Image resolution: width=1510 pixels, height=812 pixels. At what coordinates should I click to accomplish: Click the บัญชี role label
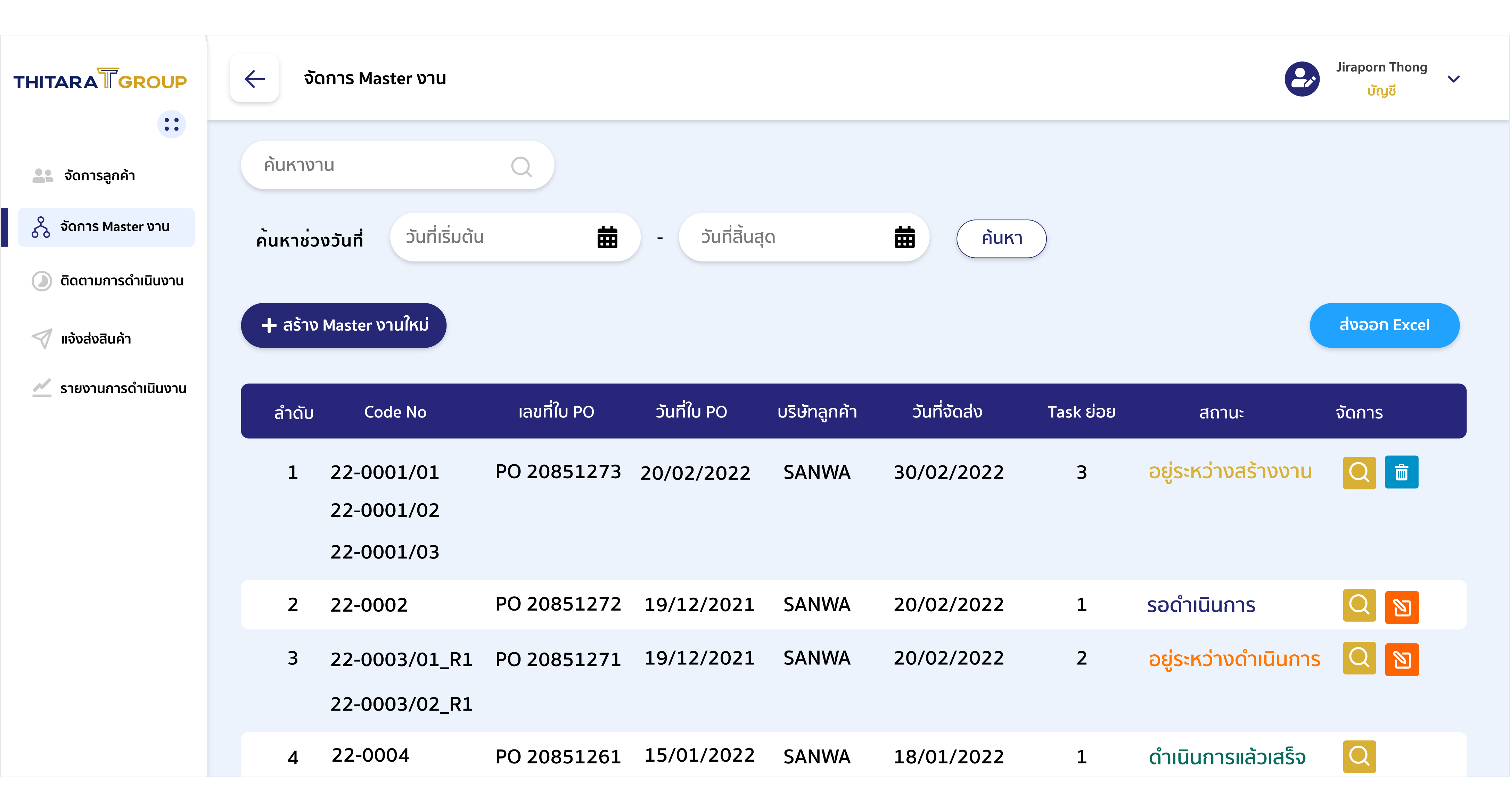(x=1381, y=91)
